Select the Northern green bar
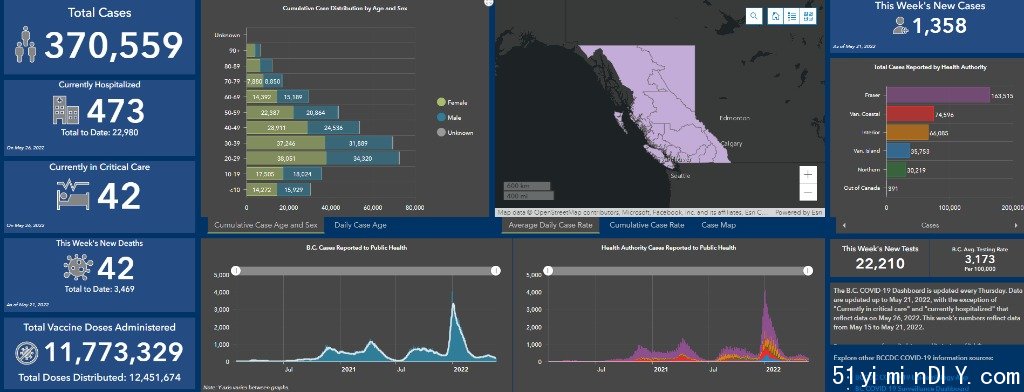Image resolution: width=1024 pixels, height=392 pixels. [896, 170]
